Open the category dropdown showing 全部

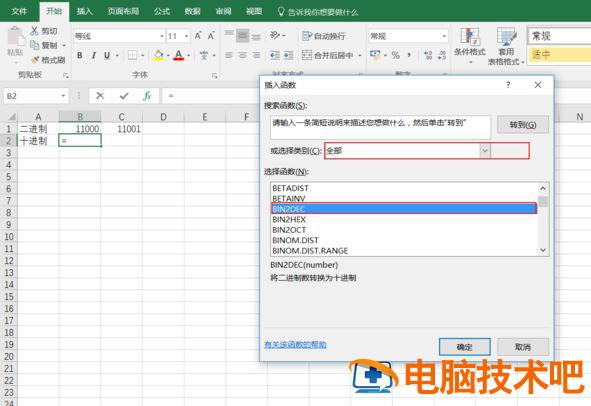point(485,151)
